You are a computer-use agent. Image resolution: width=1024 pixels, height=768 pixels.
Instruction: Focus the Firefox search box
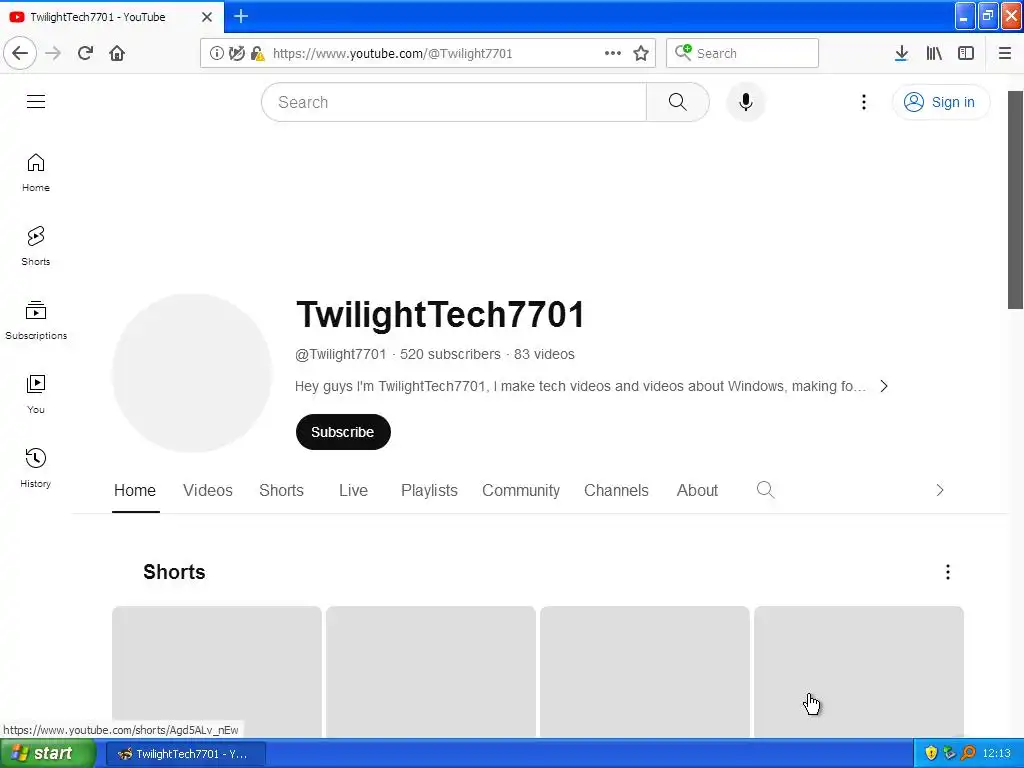pyautogui.click(x=742, y=53)
